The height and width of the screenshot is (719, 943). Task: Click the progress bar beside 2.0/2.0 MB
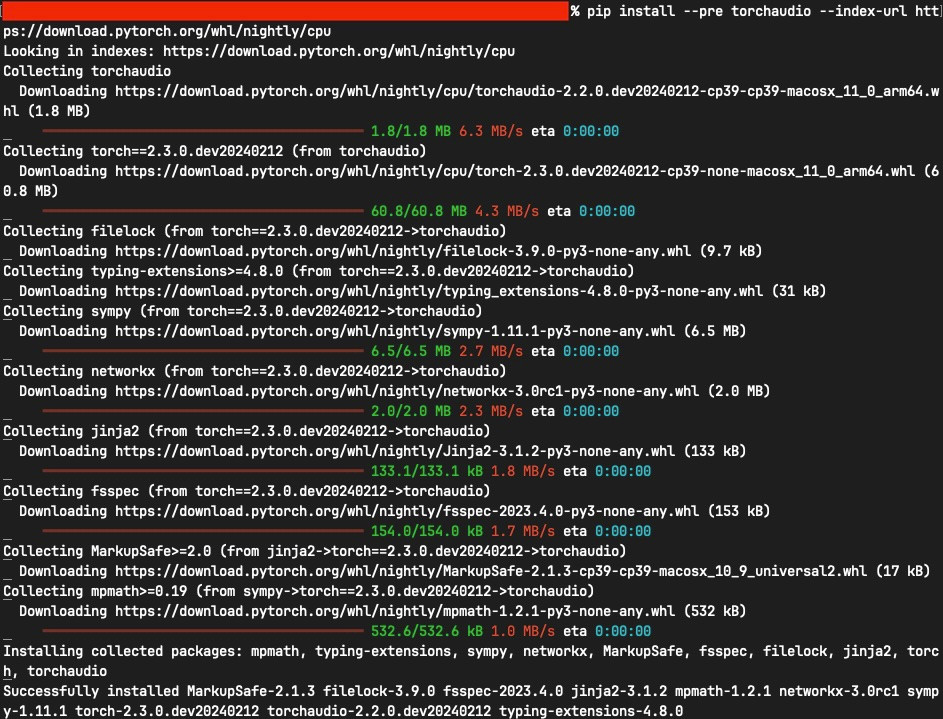(203, 411)
